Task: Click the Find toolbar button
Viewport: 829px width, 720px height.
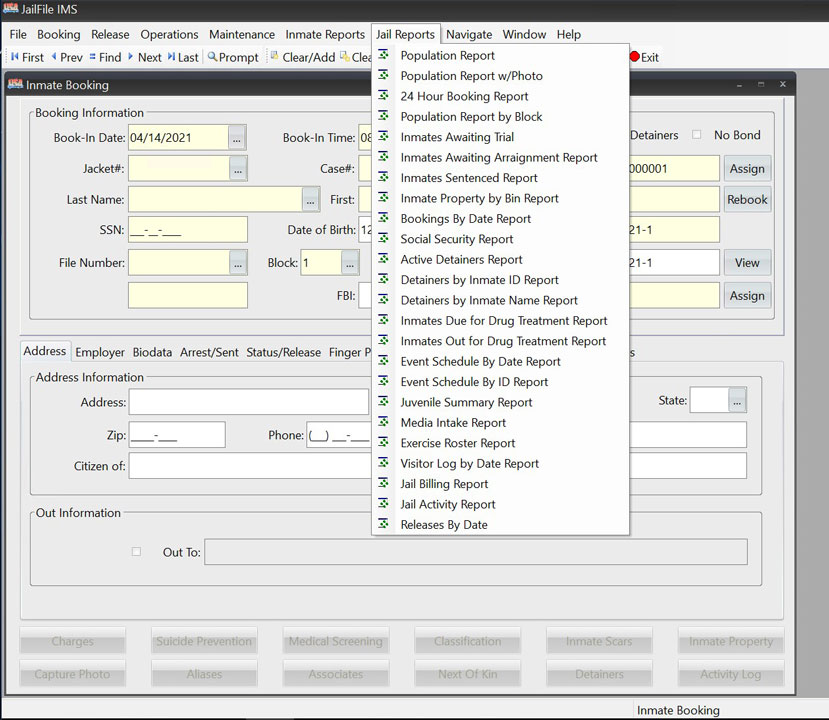Action: pyautogui.click(x=105, y=57)
